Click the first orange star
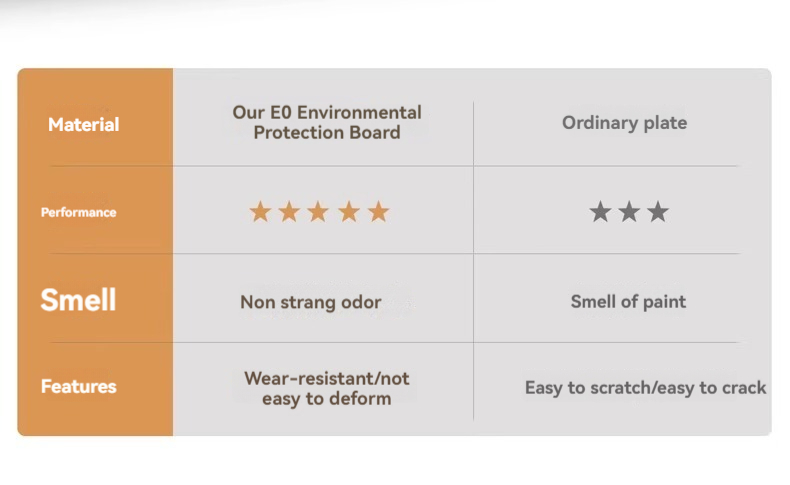Image resolution: width=790 pixels, height=485 pixels. tap(260, 212)
